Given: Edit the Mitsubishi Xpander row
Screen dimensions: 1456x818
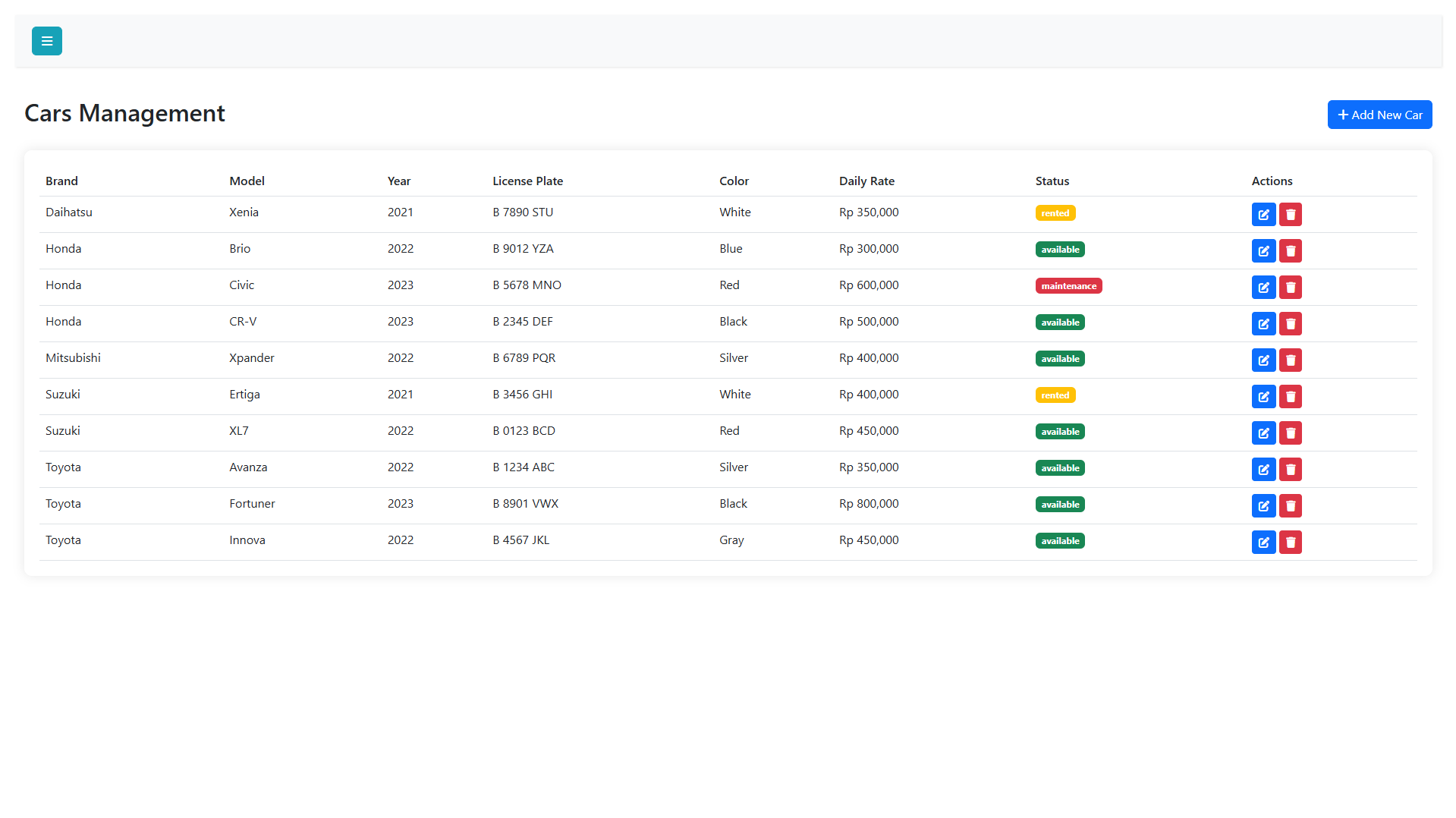Looking at the screenshot, I should click(x=1263, y=360).
